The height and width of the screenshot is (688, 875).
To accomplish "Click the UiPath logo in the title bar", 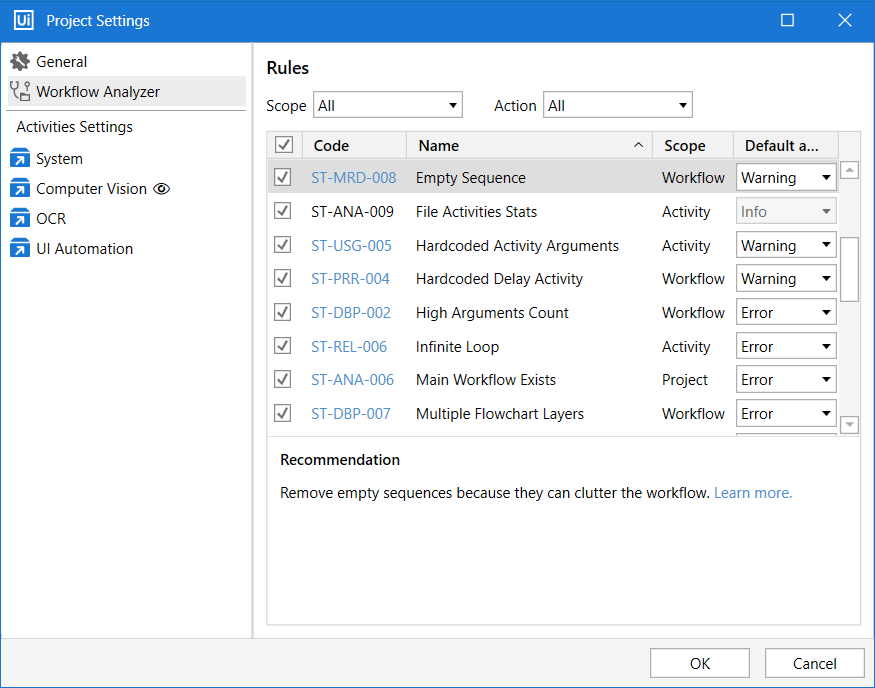I will pos(23,20).
